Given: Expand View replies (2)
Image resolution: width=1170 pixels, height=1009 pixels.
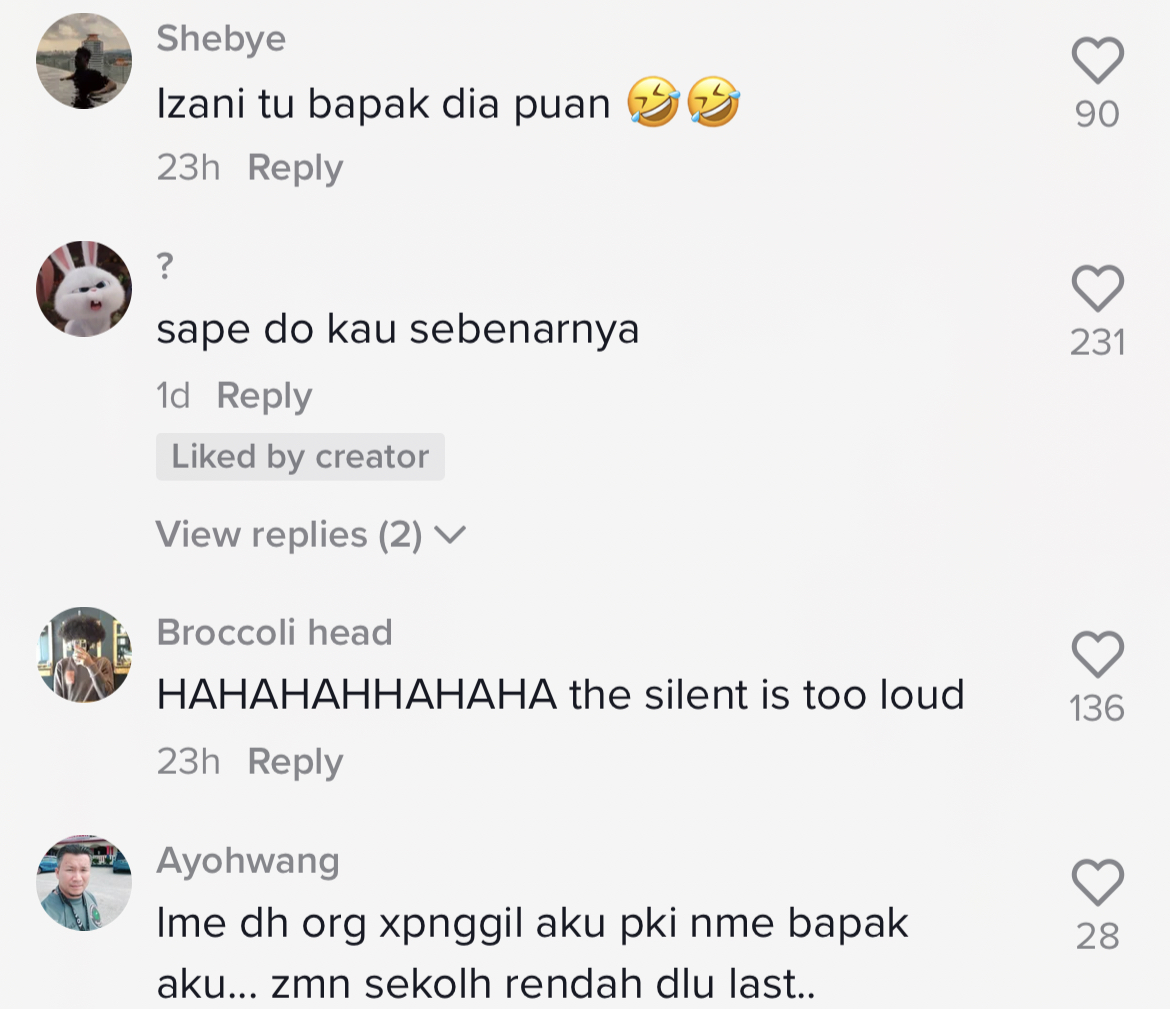Looking at the screenshot, I should [289, 535].
